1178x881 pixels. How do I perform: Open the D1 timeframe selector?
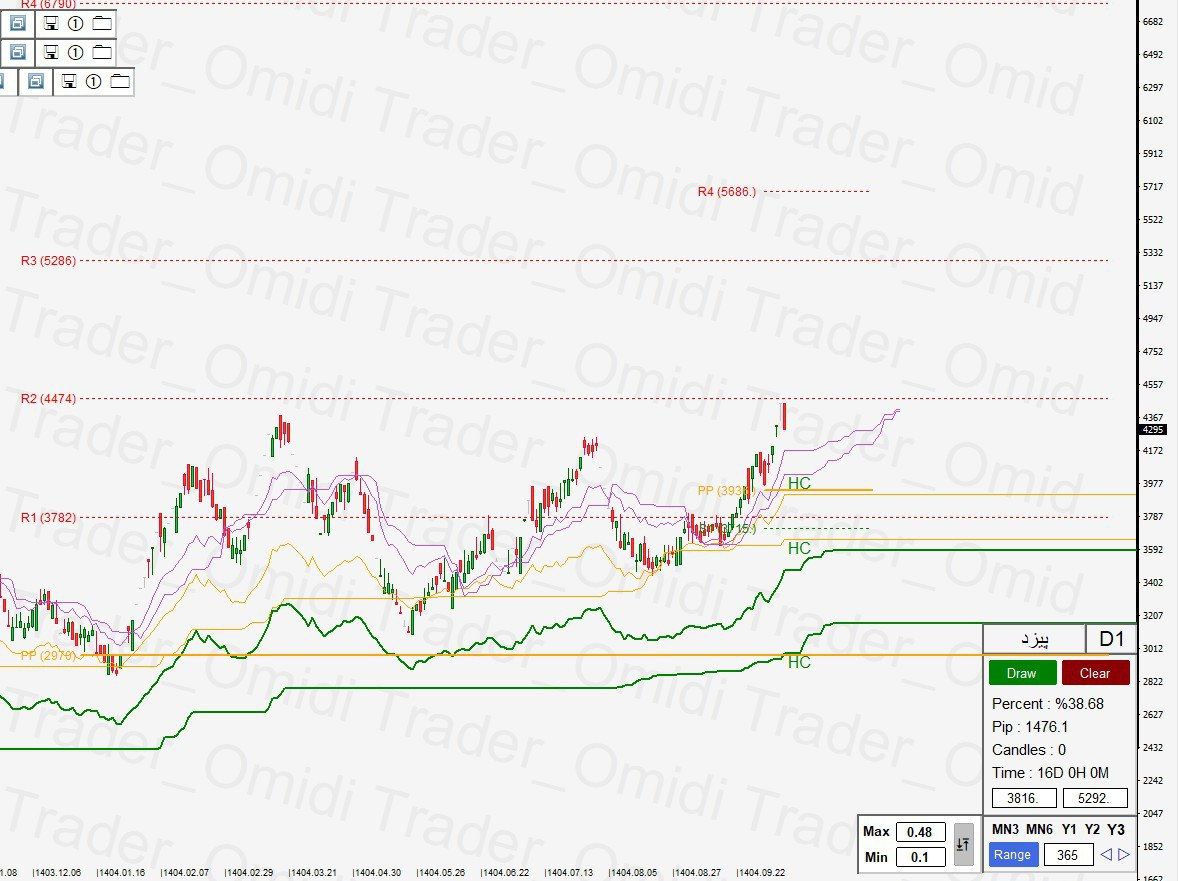click(1109, 639)
